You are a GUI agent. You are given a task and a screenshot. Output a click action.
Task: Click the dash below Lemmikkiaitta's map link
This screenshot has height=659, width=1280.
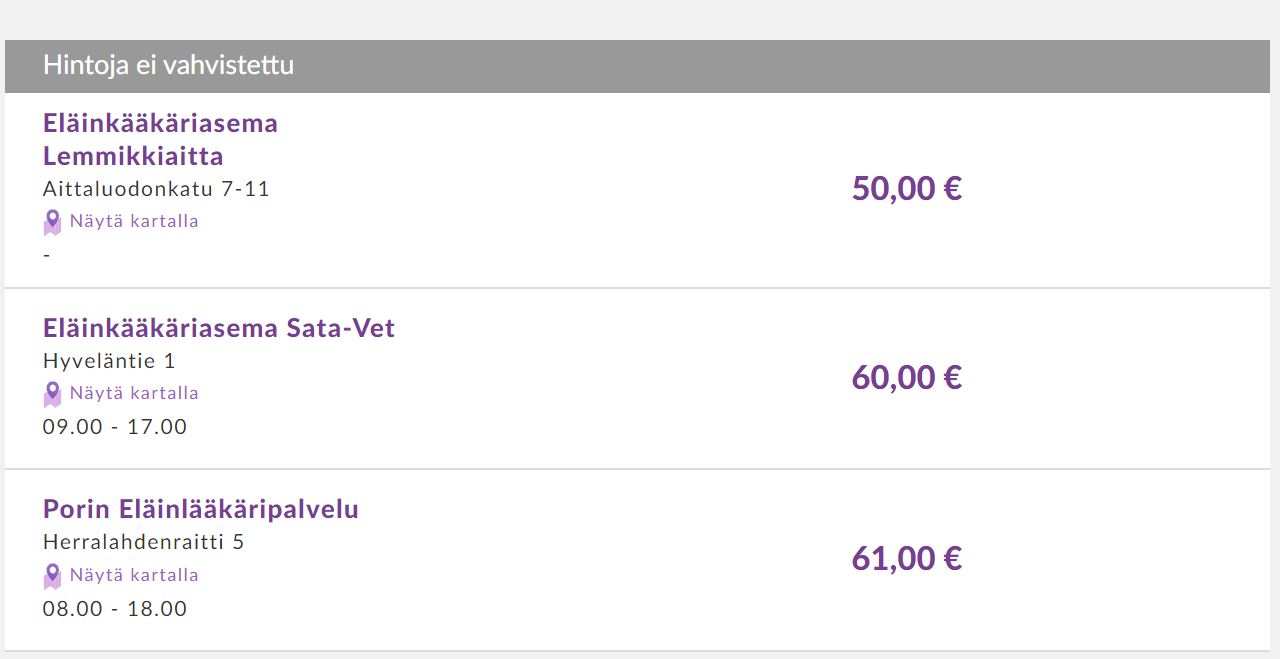pos(47,255)
